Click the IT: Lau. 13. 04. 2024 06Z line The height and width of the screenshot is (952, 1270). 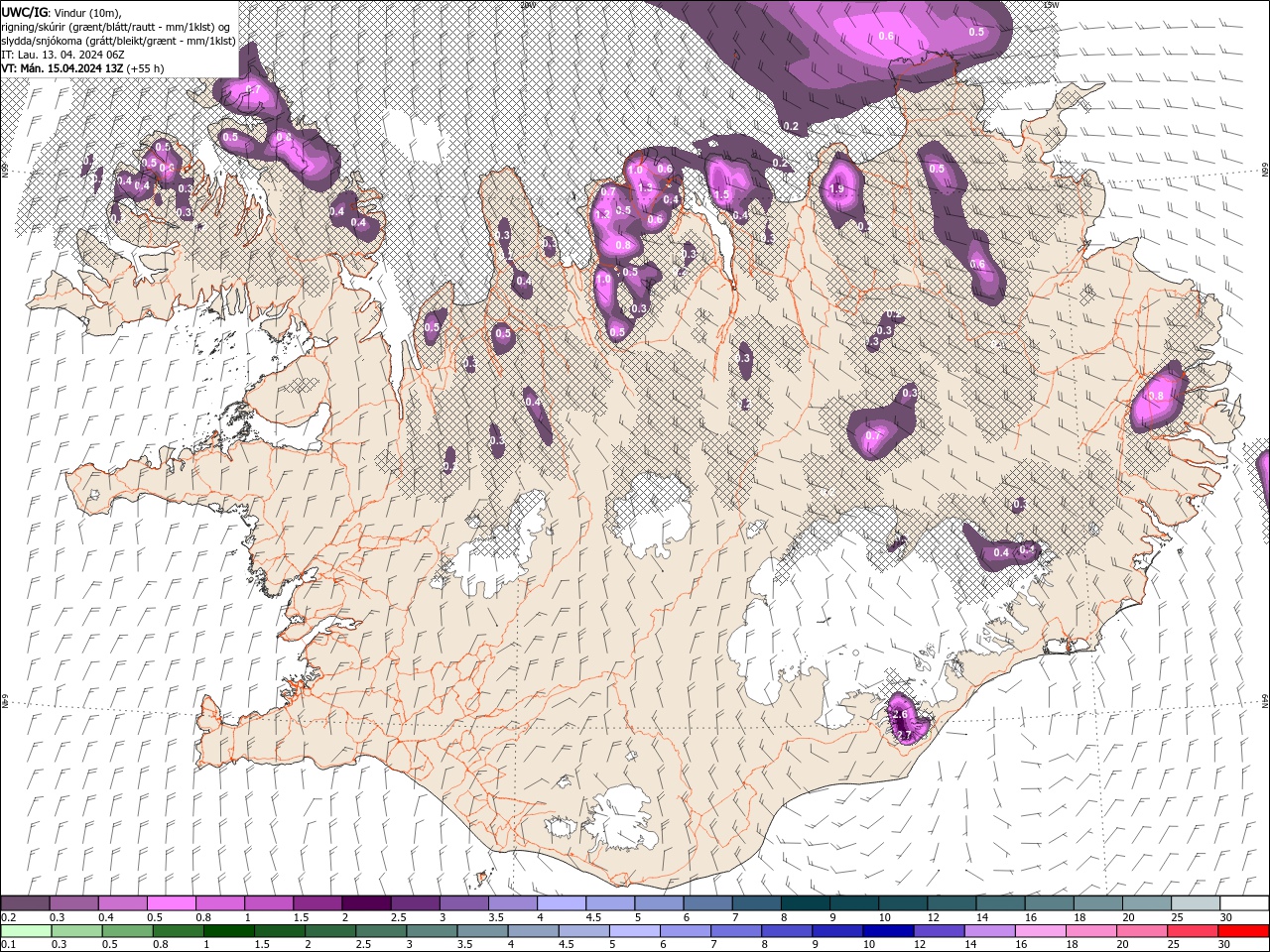[63, 54]
